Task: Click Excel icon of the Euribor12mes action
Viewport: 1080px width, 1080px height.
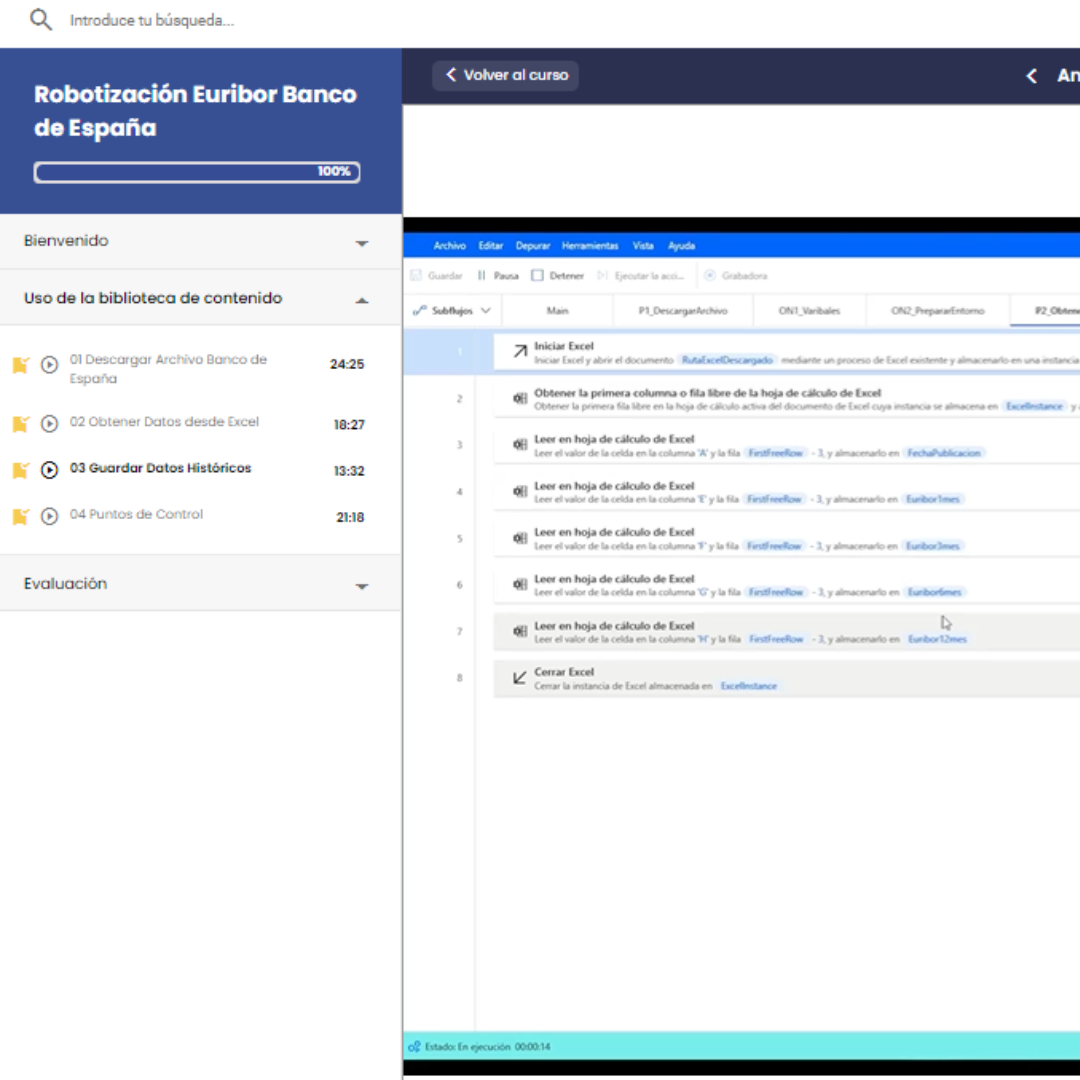Action: pos(520,631)
